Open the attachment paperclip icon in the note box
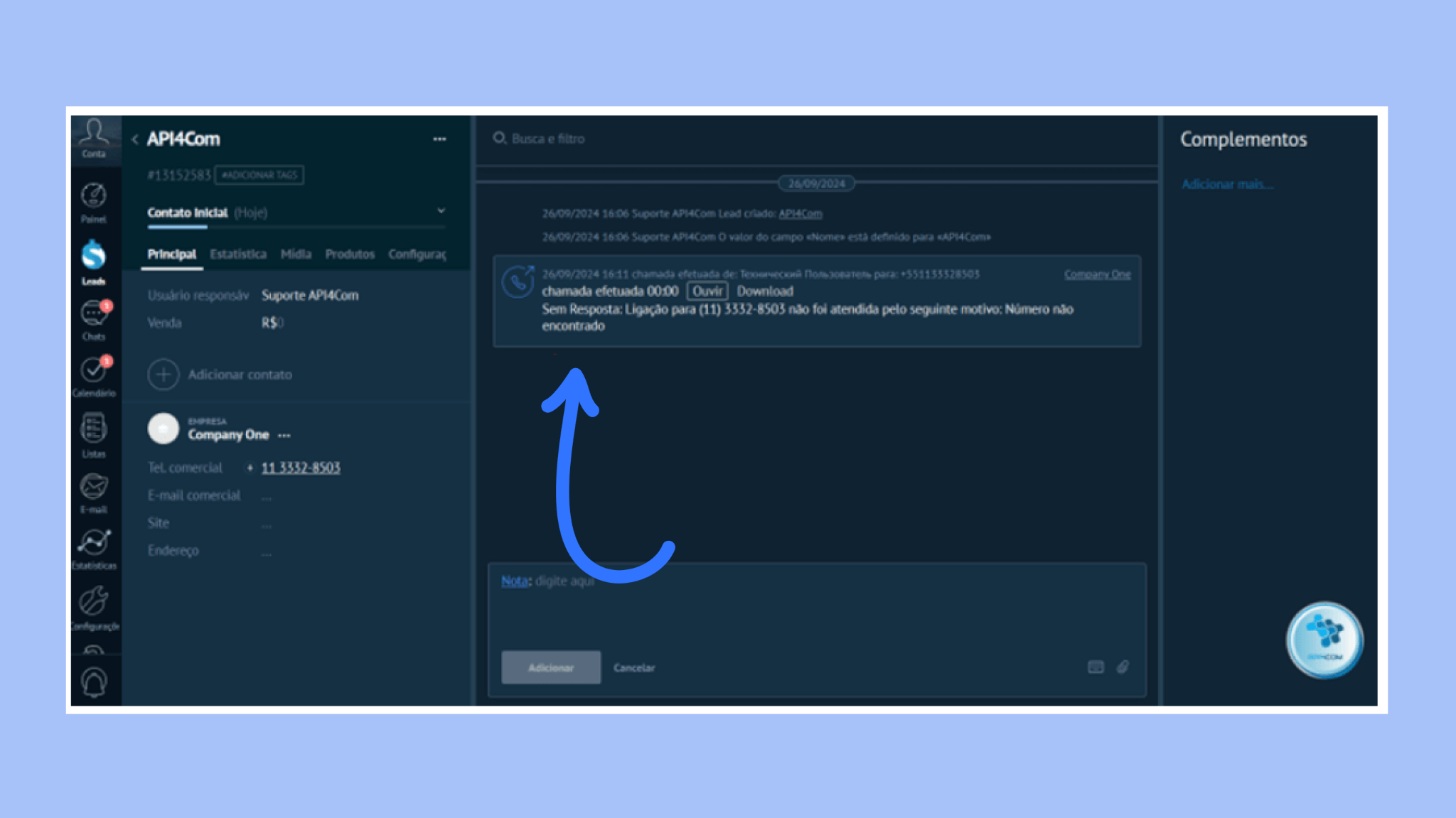This screenshot has width=1456, height=818. point(1123,667)
